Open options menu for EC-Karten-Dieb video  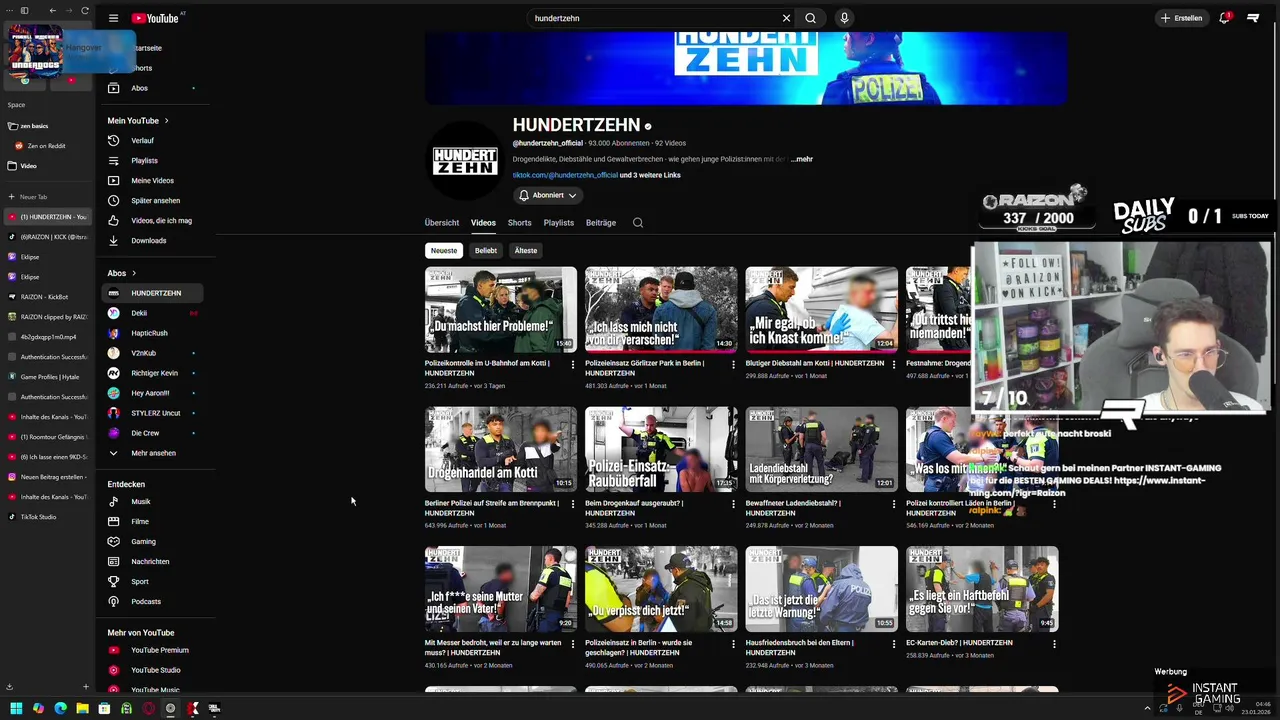pos(1054,644)
